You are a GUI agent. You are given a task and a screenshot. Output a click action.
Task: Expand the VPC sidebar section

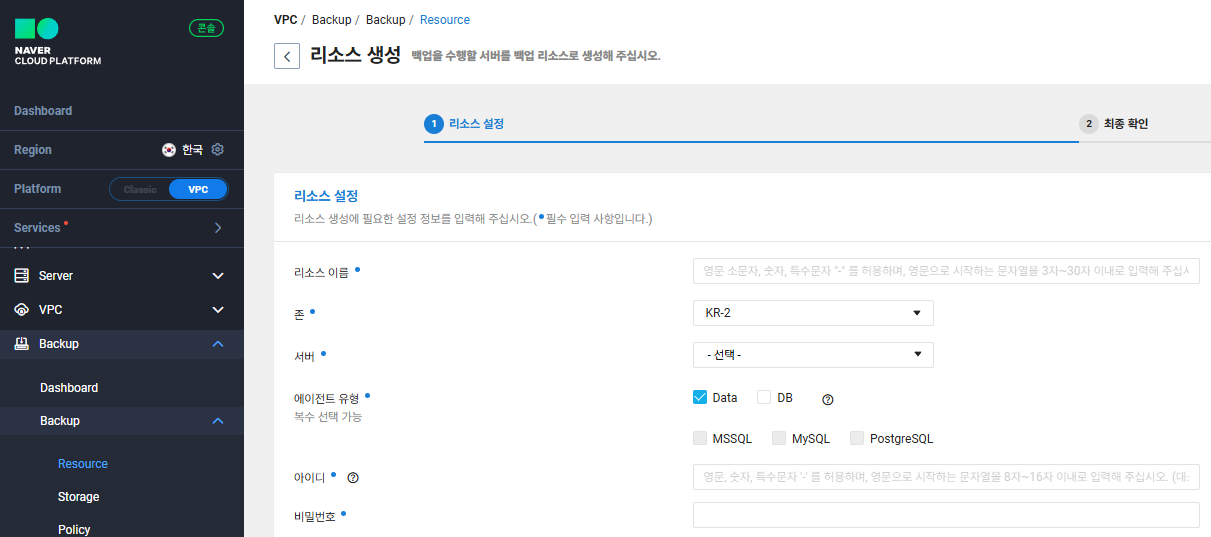tap(218, 310)
